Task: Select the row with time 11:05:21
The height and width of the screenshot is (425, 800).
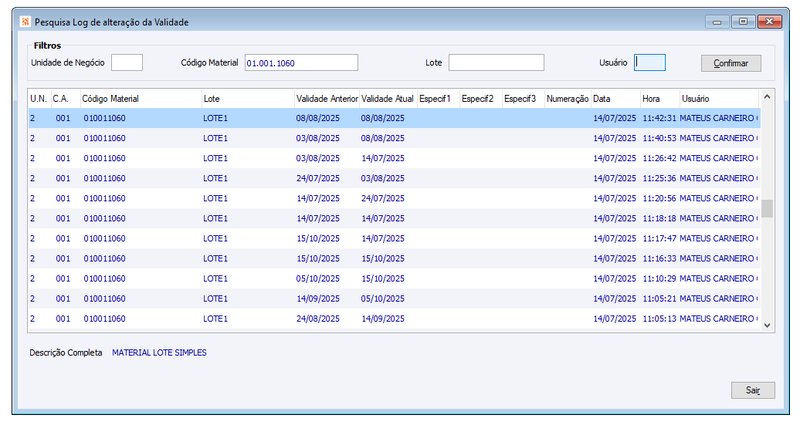Action: [x=394, y=298]
